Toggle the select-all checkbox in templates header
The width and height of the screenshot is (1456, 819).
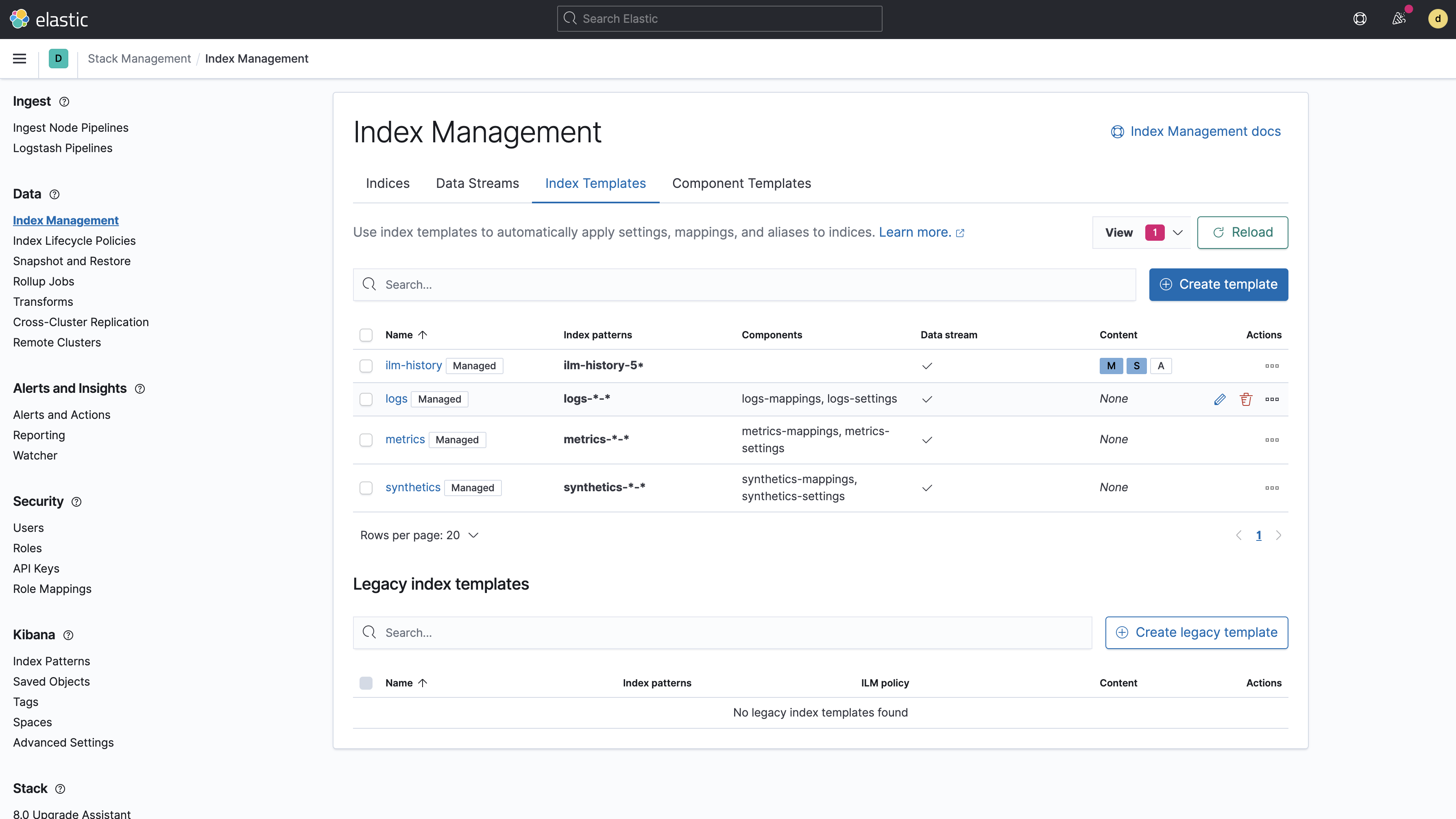[366, 335]
